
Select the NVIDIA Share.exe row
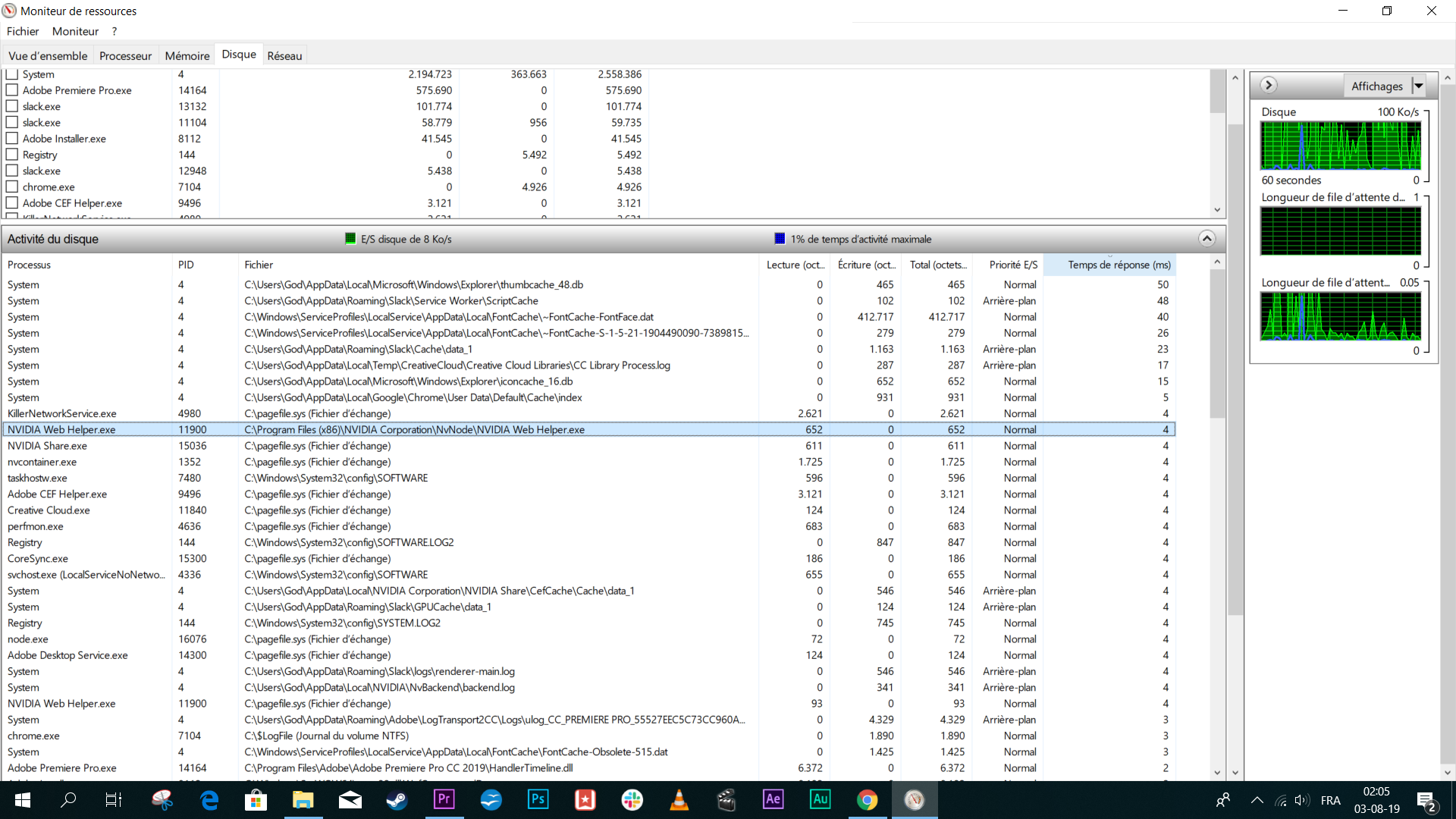pos(588,446)
